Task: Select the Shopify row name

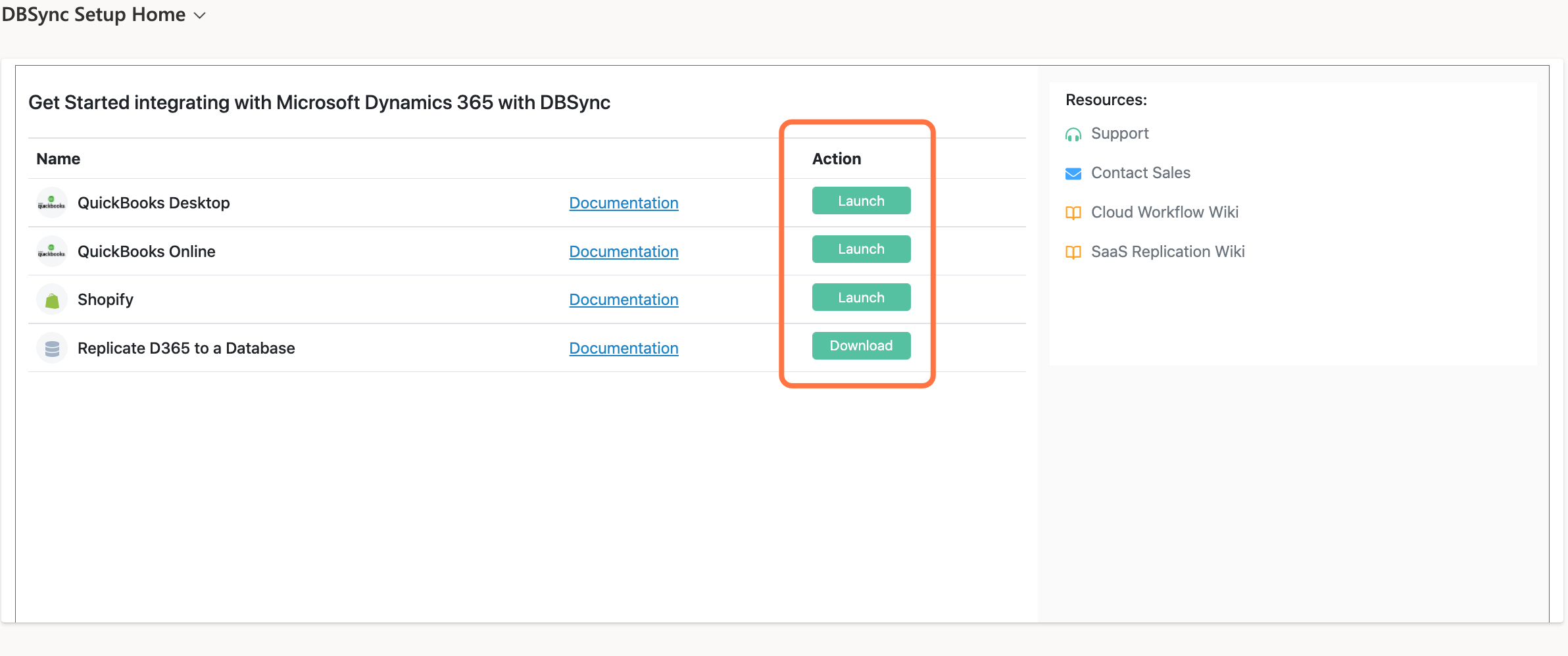Action: coord(105,300)
